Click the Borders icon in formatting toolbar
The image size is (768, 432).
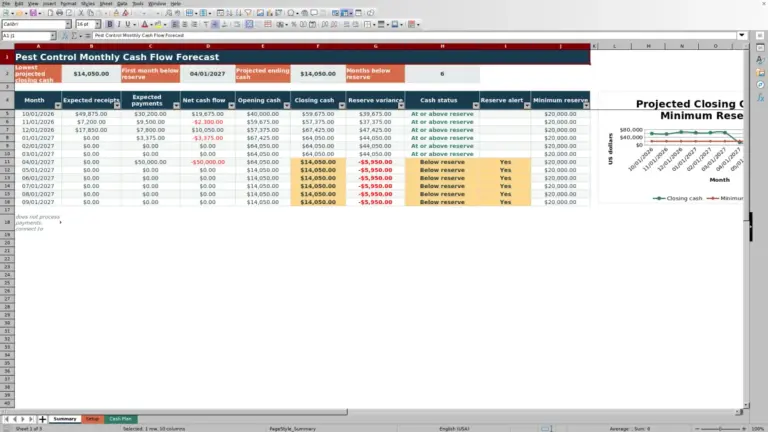click(367, 24)
